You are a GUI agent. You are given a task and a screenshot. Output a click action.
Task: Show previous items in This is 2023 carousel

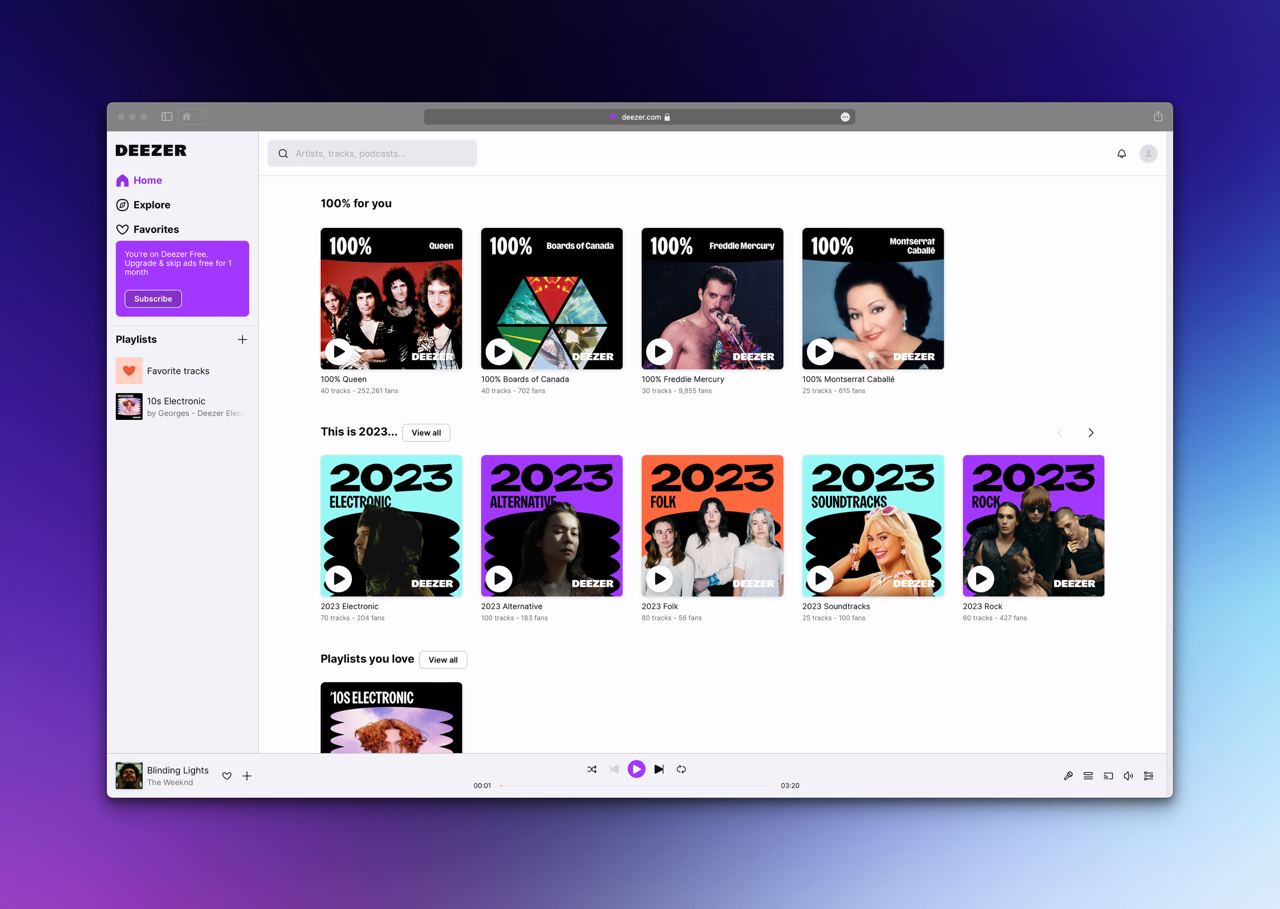click(x=1060, y=433)
